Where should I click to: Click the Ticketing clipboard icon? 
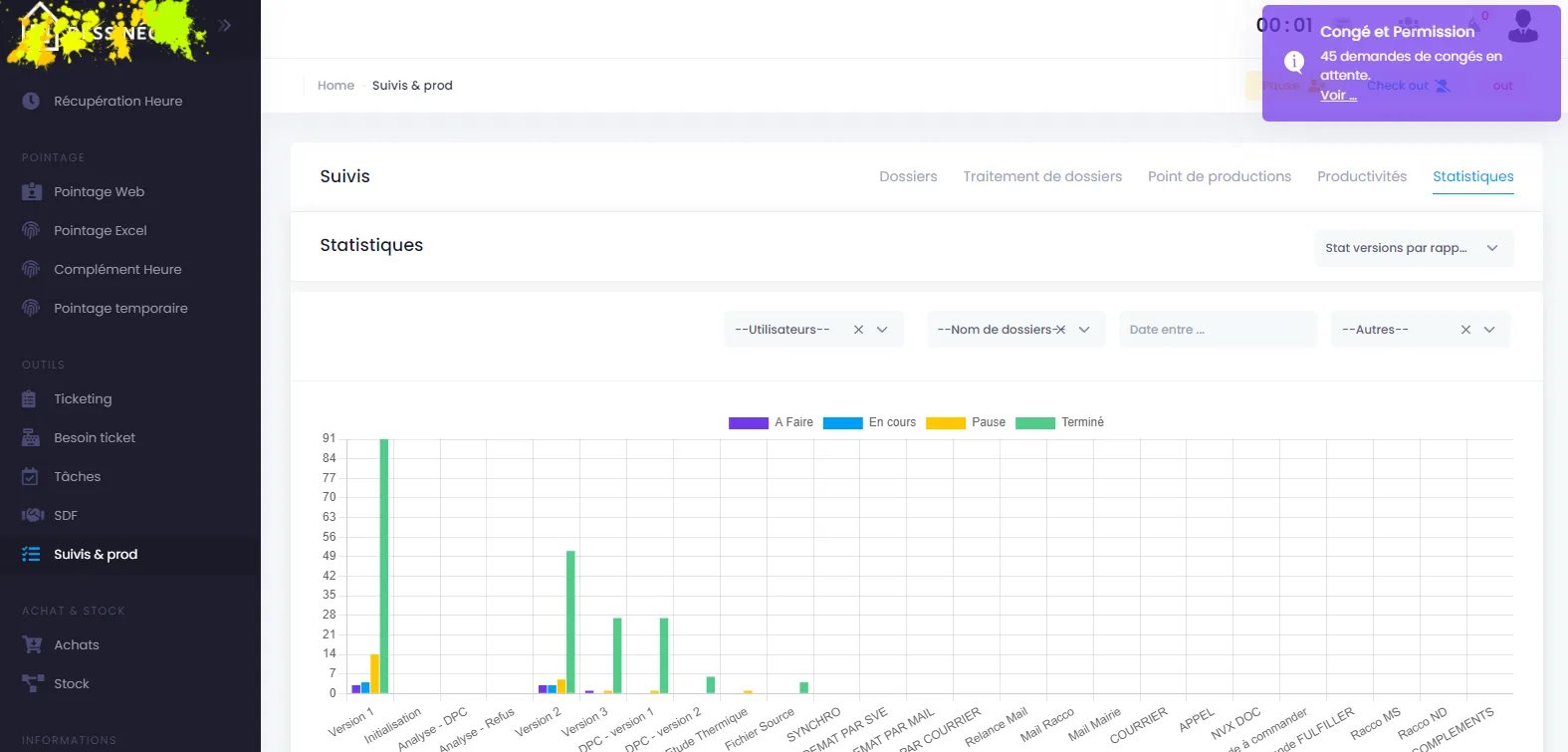pos(29,398)
